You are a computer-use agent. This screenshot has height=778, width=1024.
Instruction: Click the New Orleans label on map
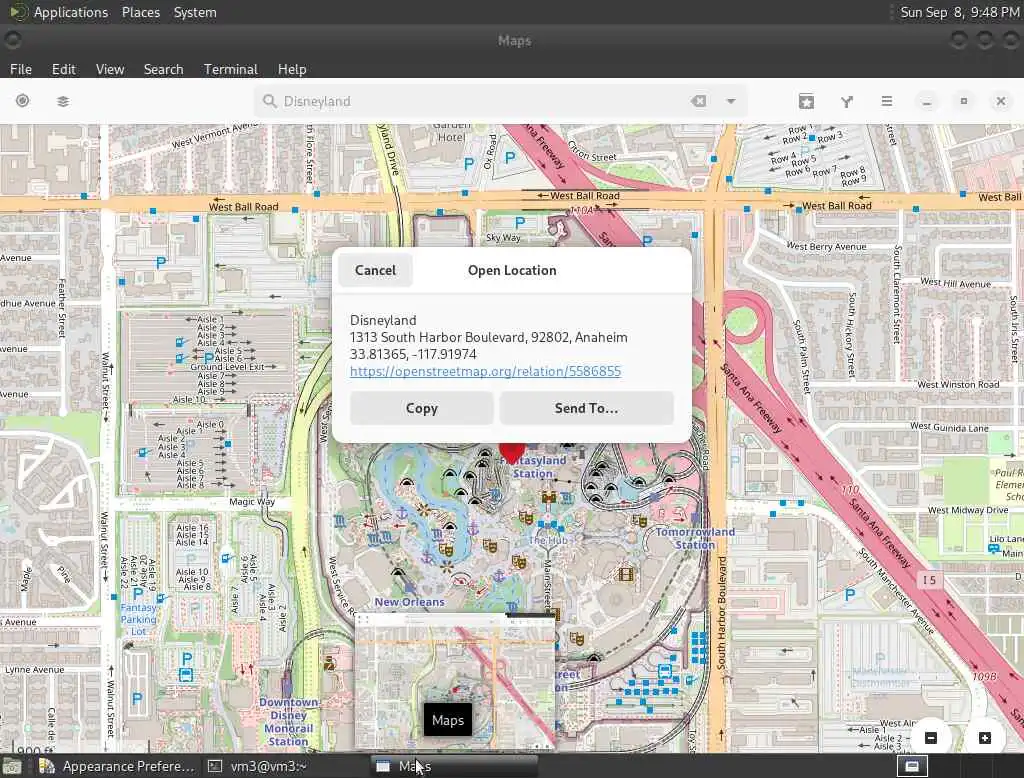409,602
